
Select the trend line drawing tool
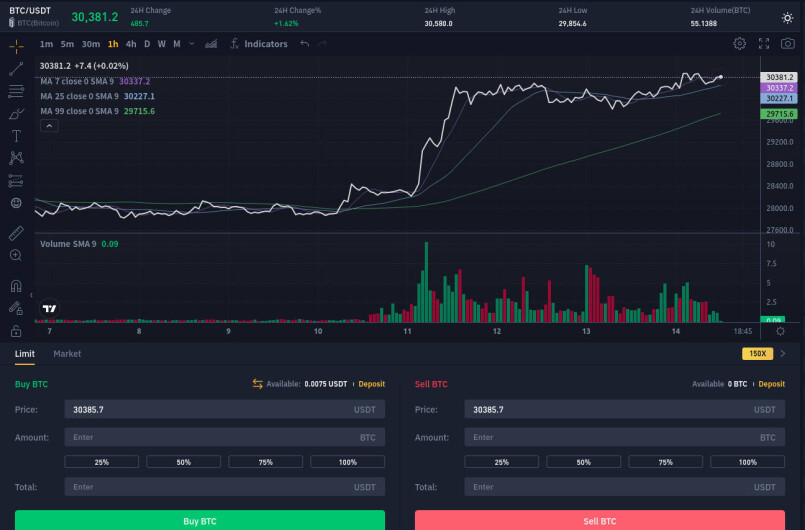pyautogui.click(x=16, y=69)
